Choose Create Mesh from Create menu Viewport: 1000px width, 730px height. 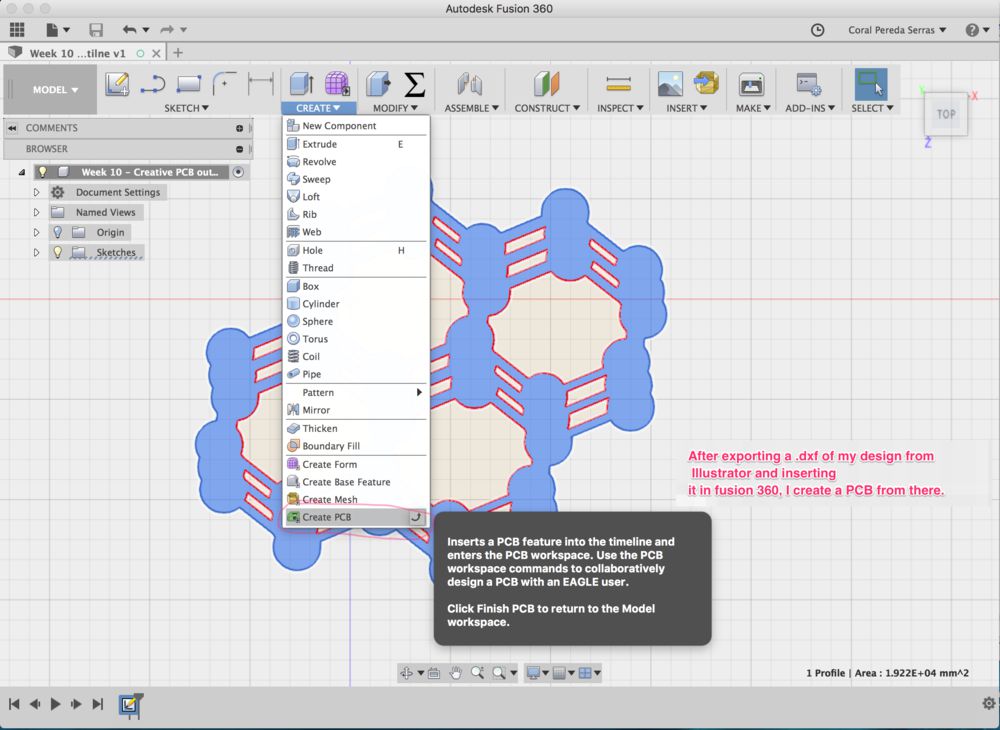pos(356,499)
